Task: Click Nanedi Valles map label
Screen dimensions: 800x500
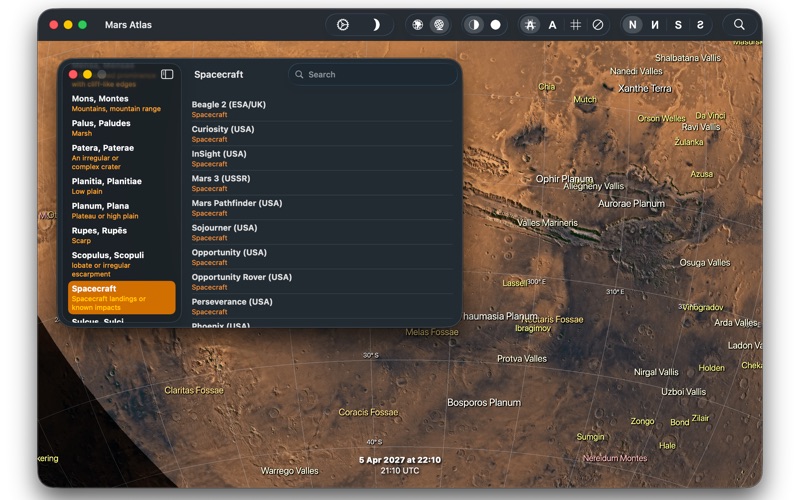Action: [636, 71]
